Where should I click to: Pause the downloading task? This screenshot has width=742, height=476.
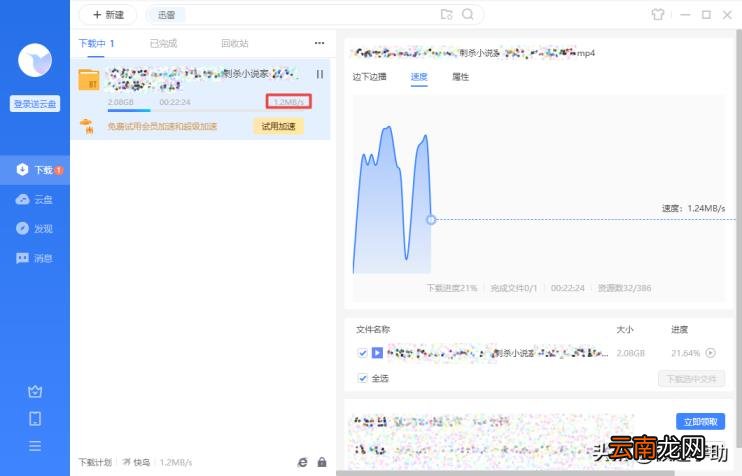pos(320,74)
